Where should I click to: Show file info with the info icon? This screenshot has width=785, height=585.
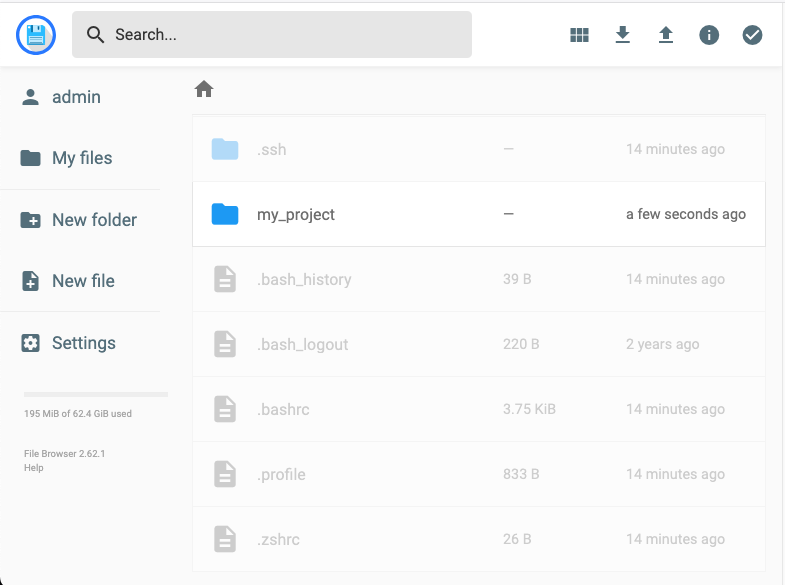coord(709,35)
